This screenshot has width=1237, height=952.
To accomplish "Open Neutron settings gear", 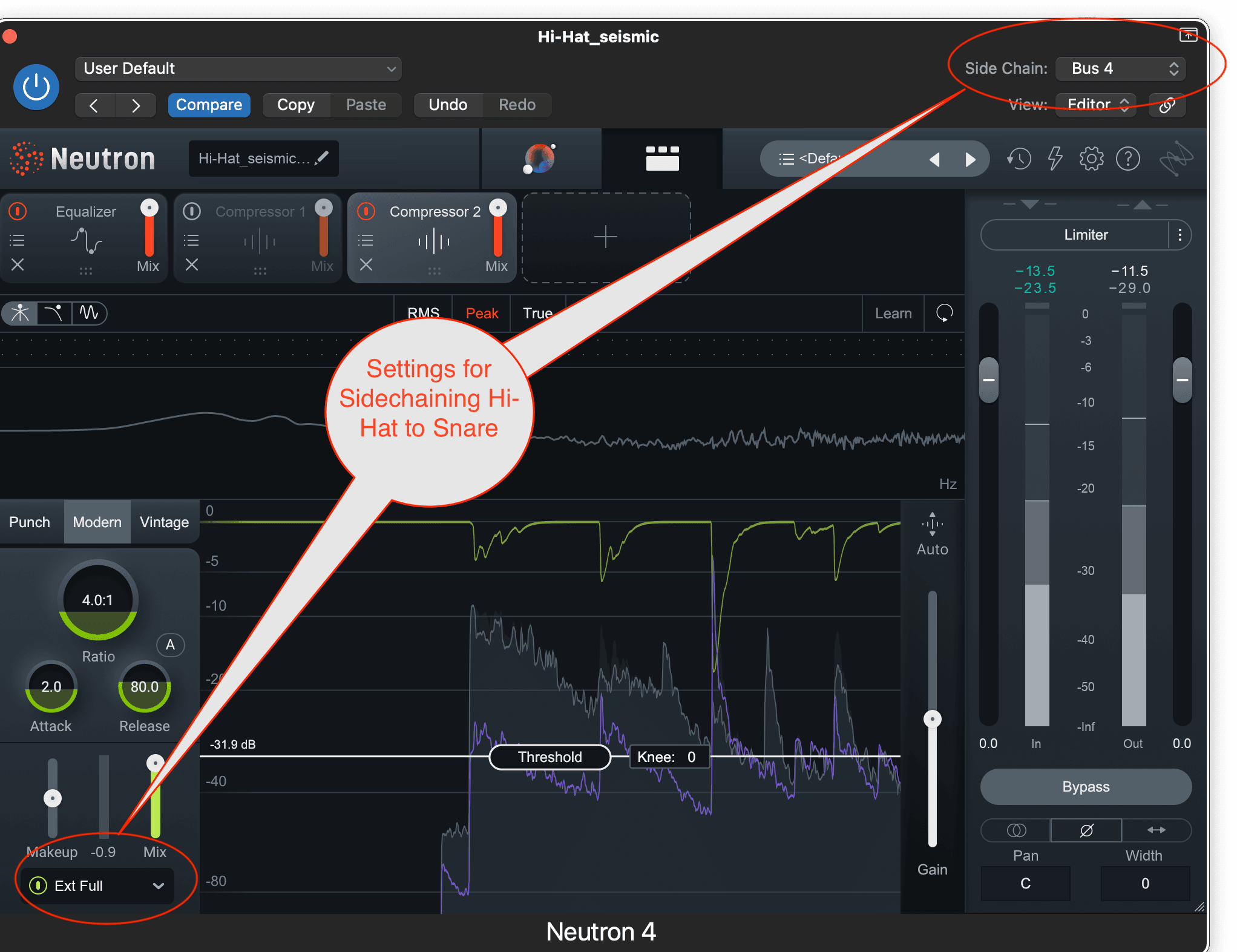I will (1091, 159).
